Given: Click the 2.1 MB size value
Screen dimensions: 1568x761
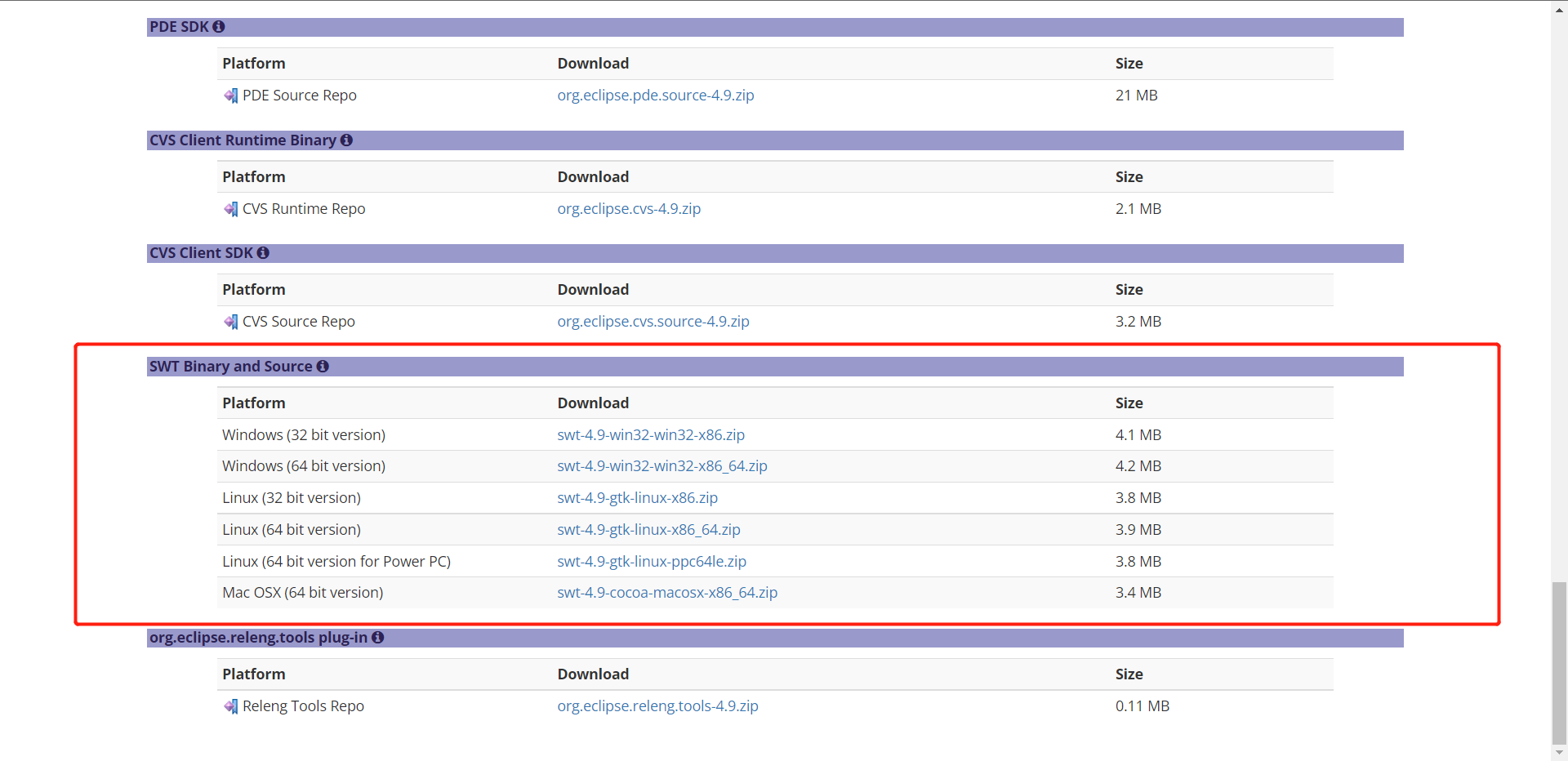Looking at the screenshot, I should click(x=1138, y=209).
